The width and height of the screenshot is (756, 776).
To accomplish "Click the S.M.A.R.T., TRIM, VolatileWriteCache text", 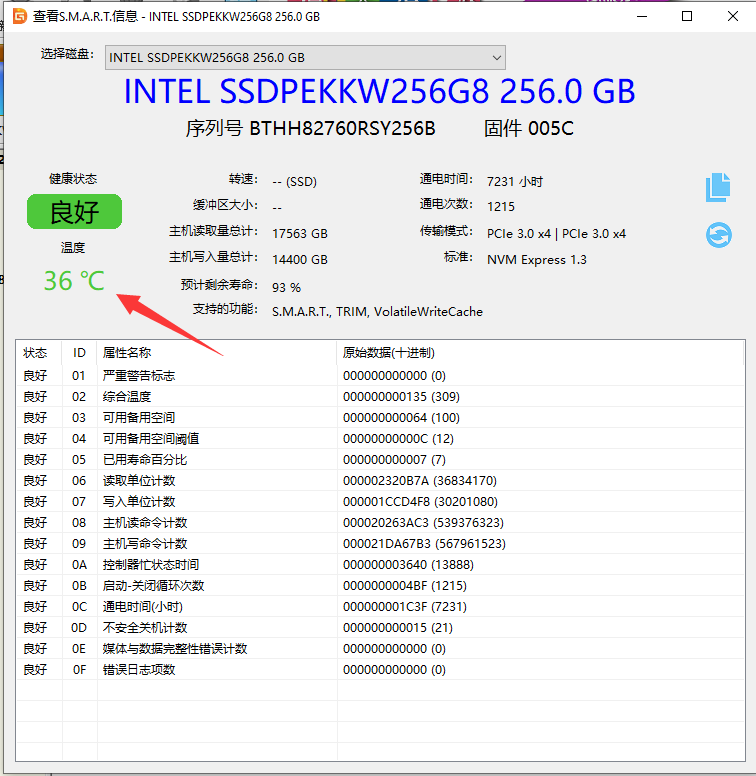I will point(377,312).
